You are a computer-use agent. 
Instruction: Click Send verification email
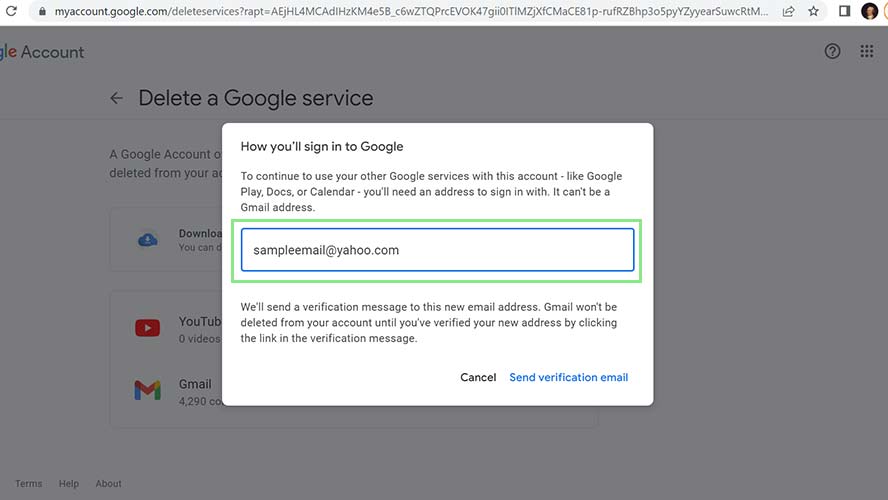click(x=569, y=378)
